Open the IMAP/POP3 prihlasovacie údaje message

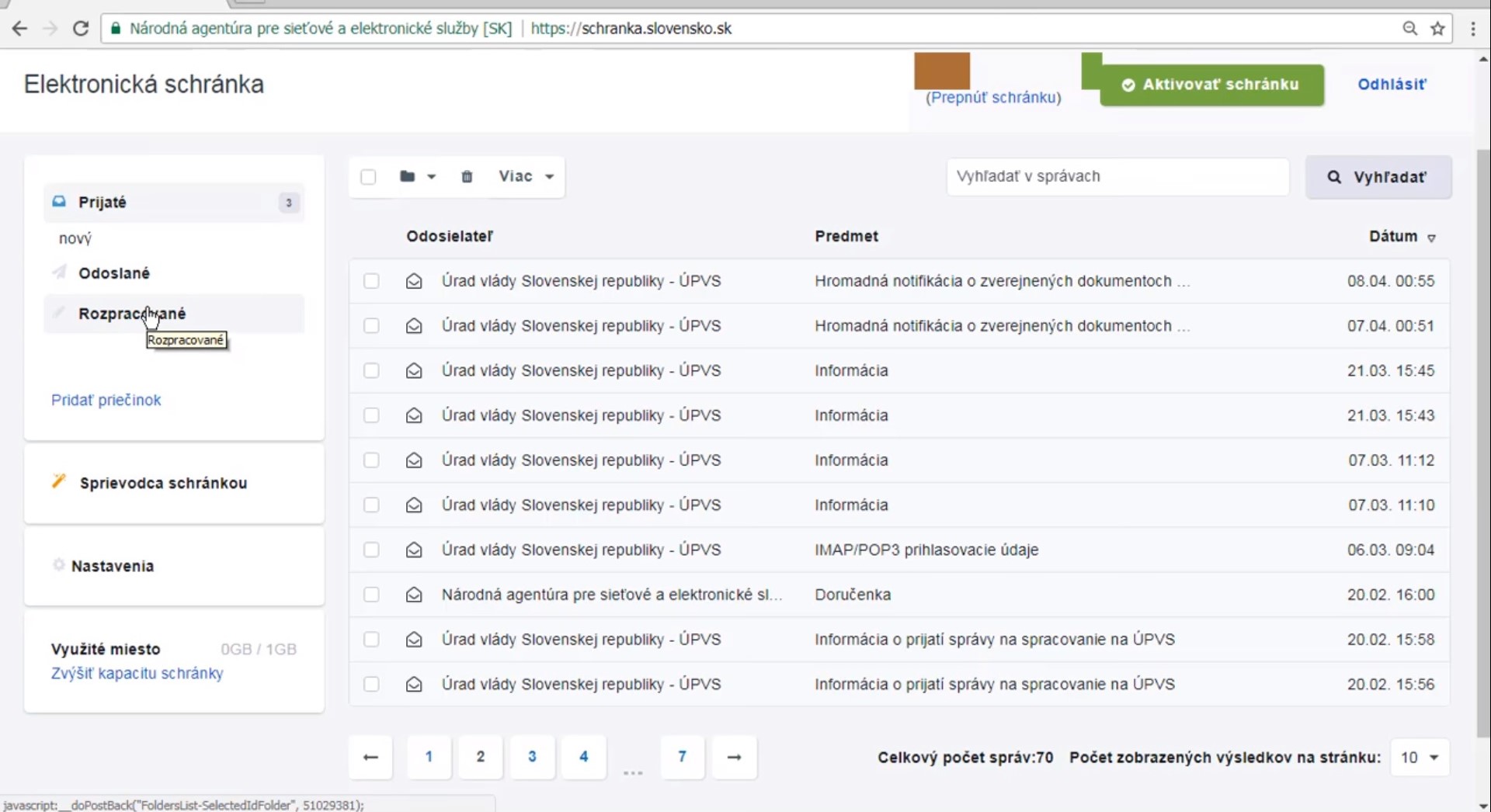tap(926, 550)
